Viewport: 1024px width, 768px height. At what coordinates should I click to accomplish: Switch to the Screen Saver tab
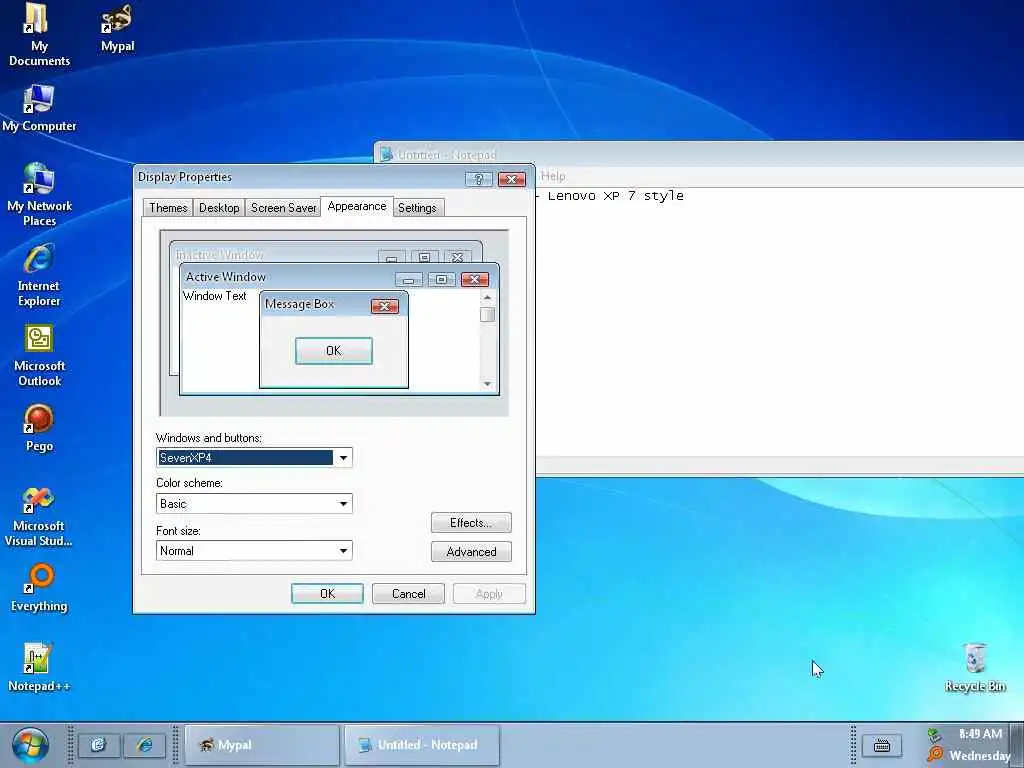pos(283,208)
